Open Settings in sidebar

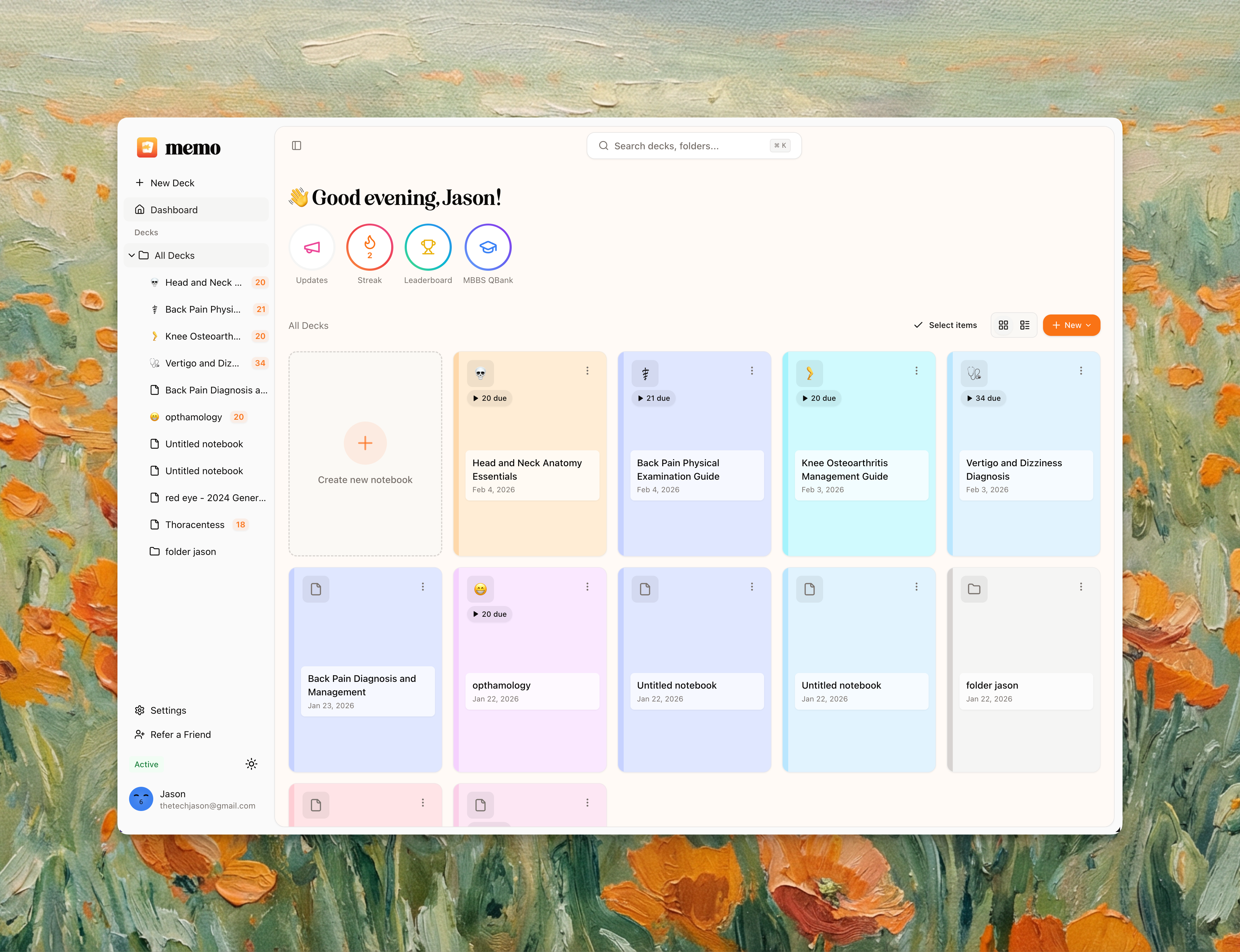click(x=168, y=710)
